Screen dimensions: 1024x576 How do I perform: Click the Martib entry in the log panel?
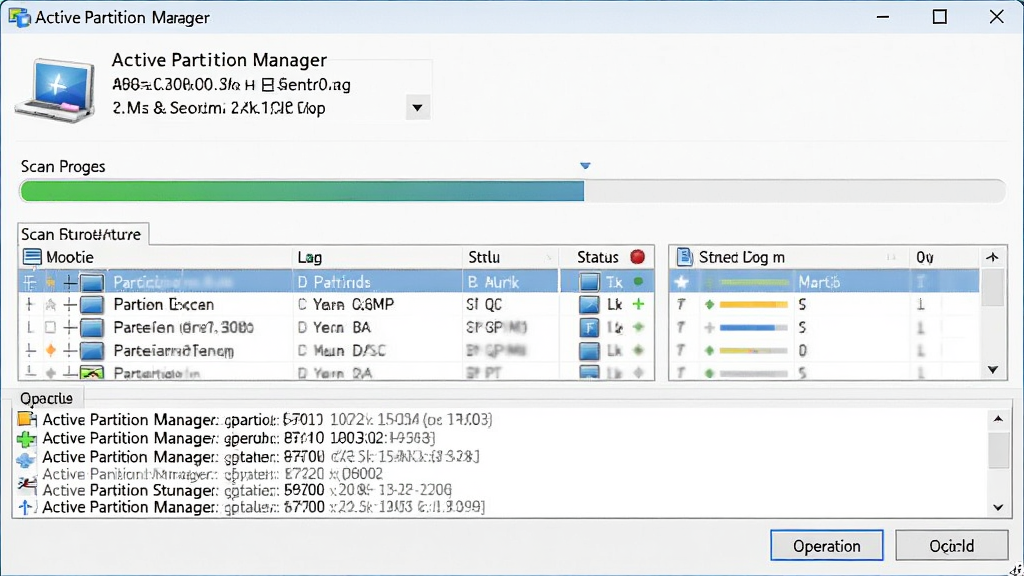click(819, 282)
